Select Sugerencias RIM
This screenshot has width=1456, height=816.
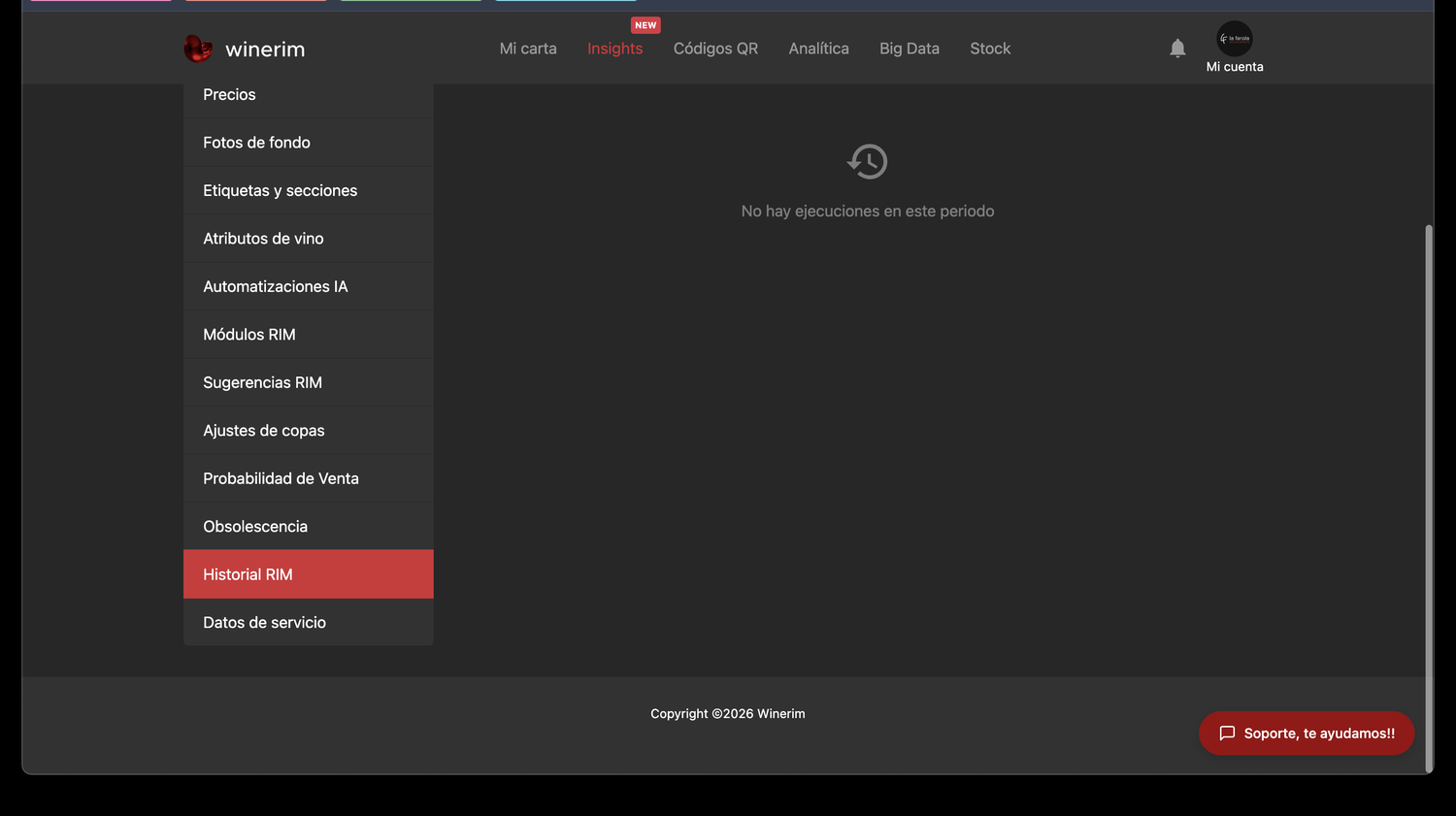309,382
